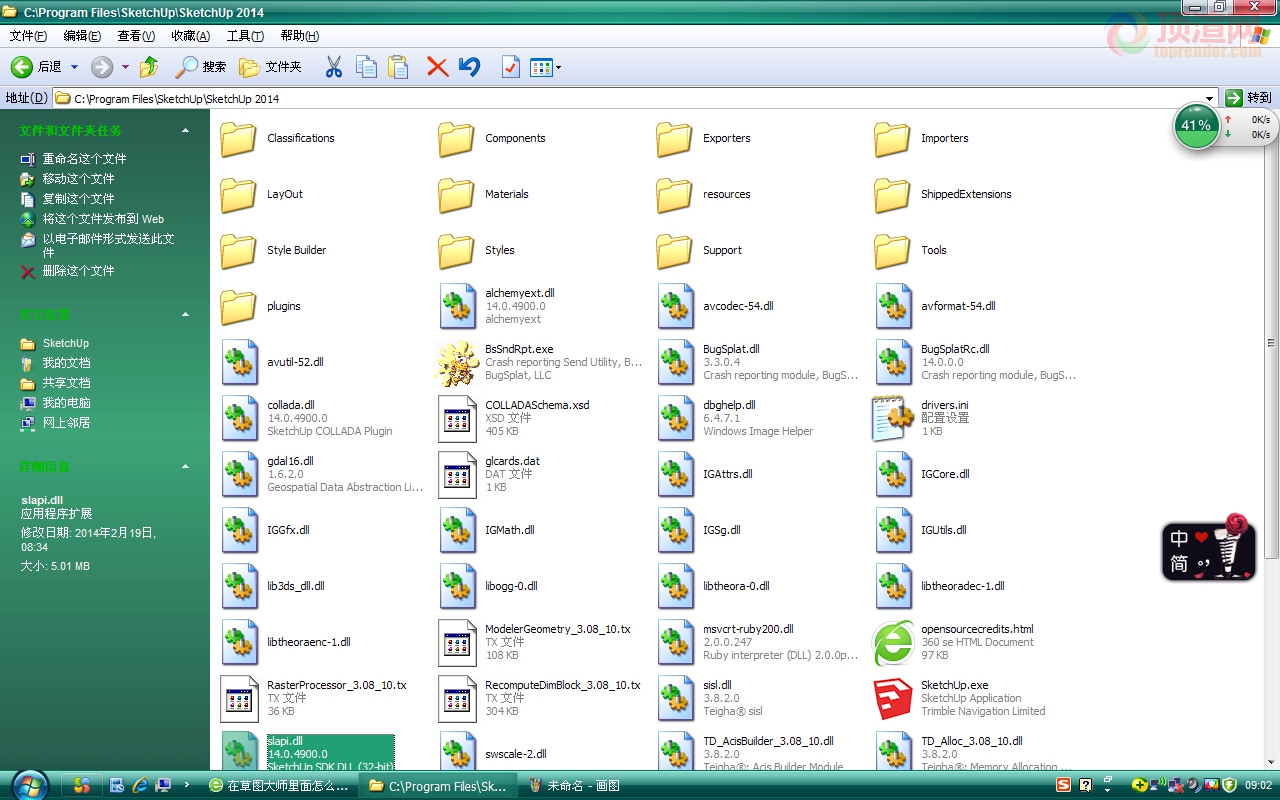Screen dimensions: 1280x800
Task: Click the Back arrow toolbar button
Action: click(21, 67)
